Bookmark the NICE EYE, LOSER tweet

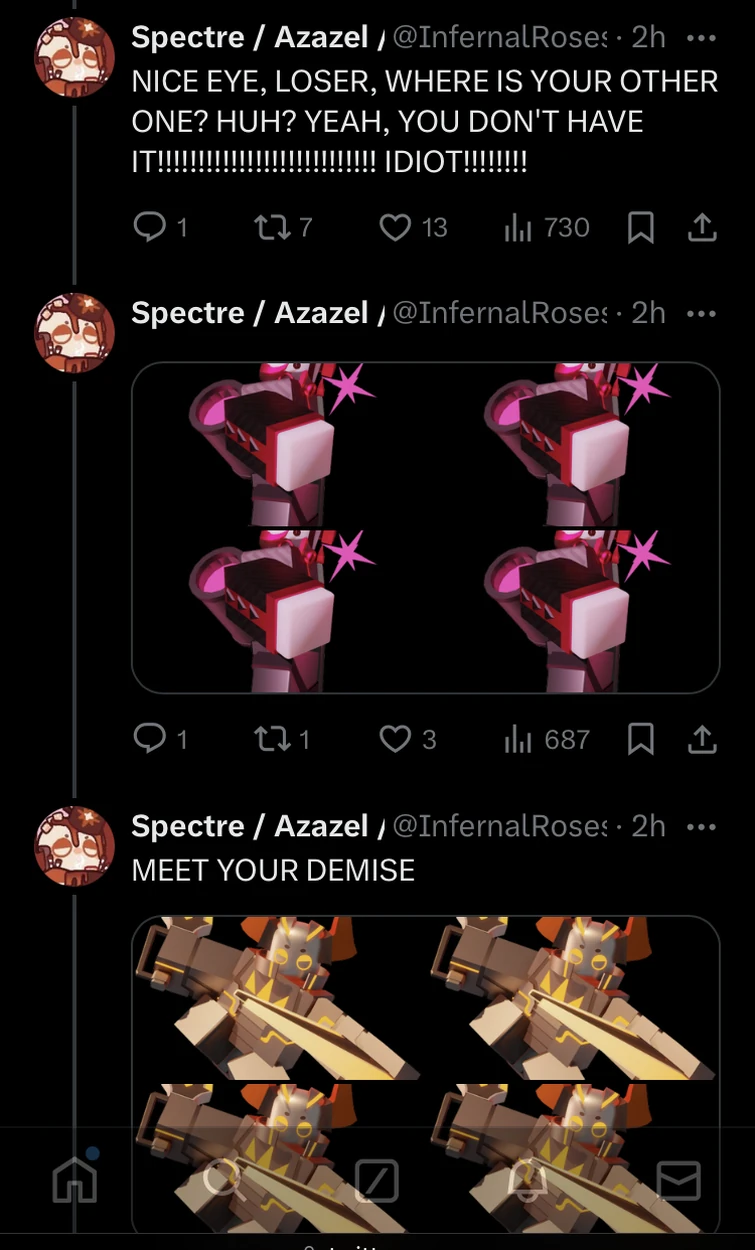pos(641,228)
